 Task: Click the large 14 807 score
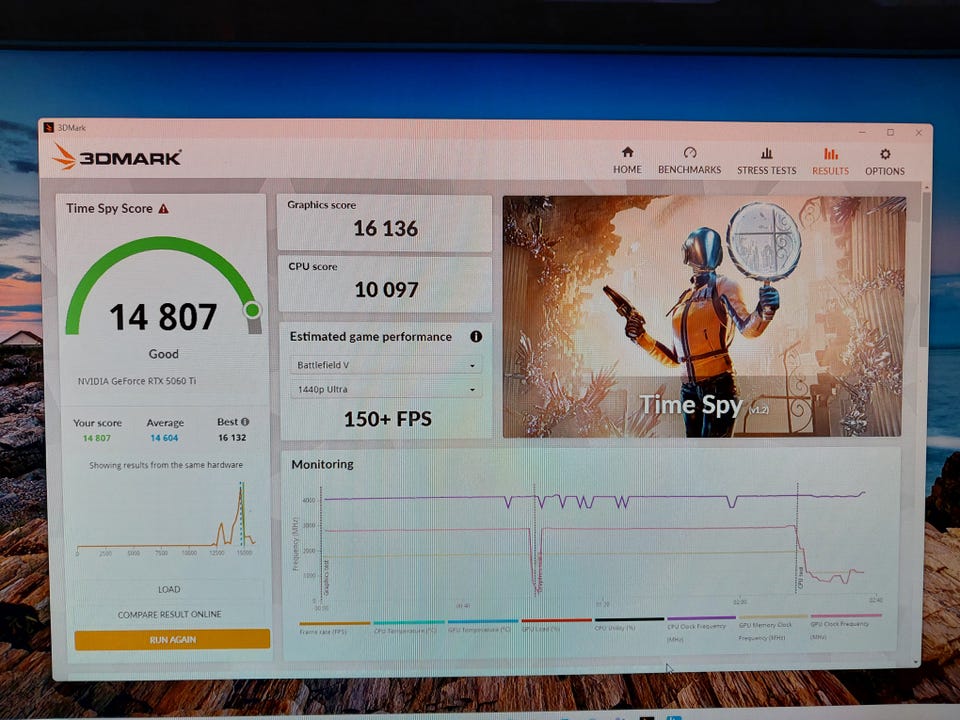[163, 317]
